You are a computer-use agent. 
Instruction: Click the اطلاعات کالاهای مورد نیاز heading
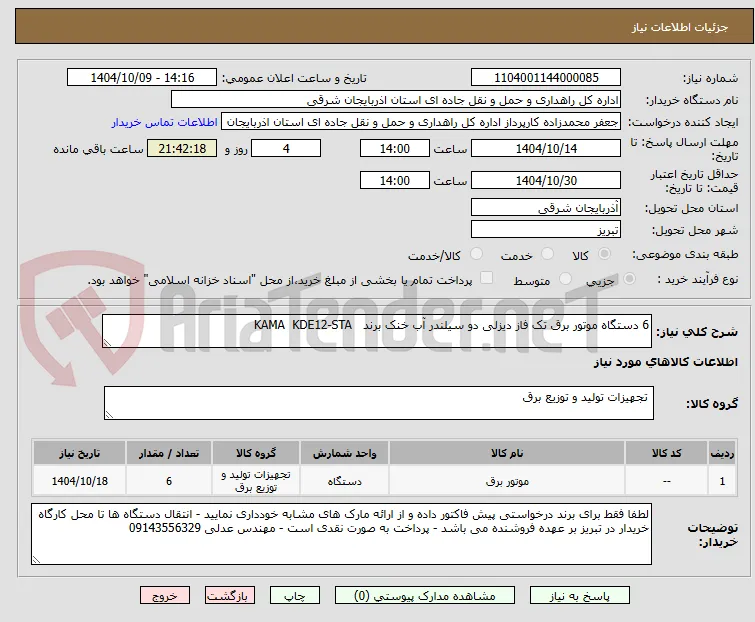(665, 362)
